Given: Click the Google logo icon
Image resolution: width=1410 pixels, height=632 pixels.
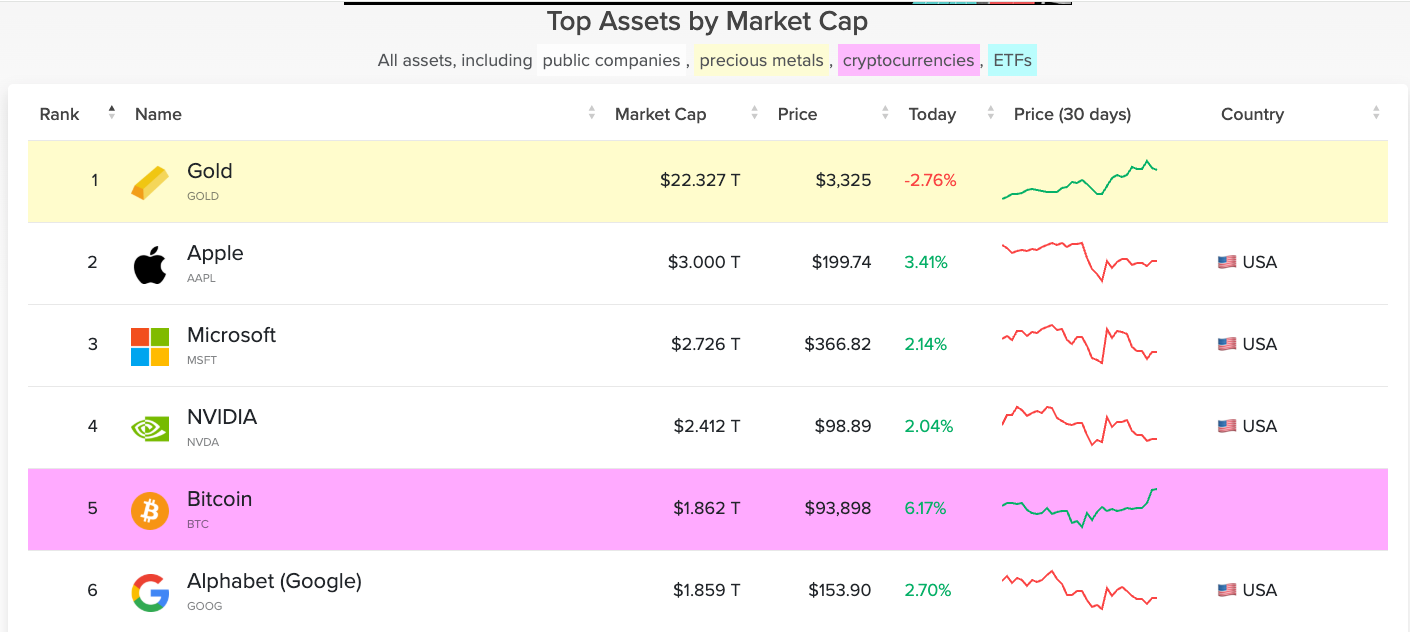Looking at the screenshot, I should pyautogui.click(x=150, y=592).
